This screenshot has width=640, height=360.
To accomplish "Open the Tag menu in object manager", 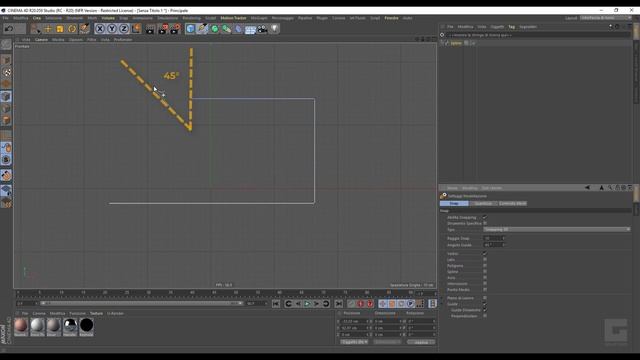I will pos(511,27).
